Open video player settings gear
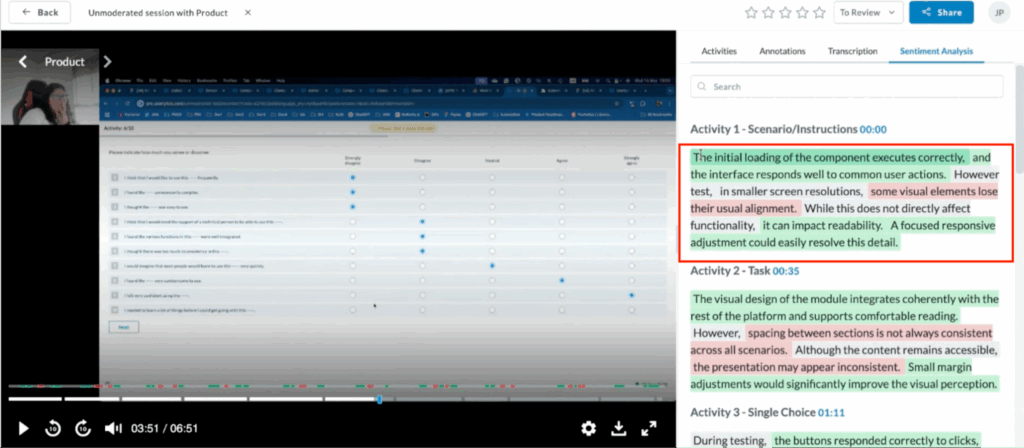 pos(589,428)
